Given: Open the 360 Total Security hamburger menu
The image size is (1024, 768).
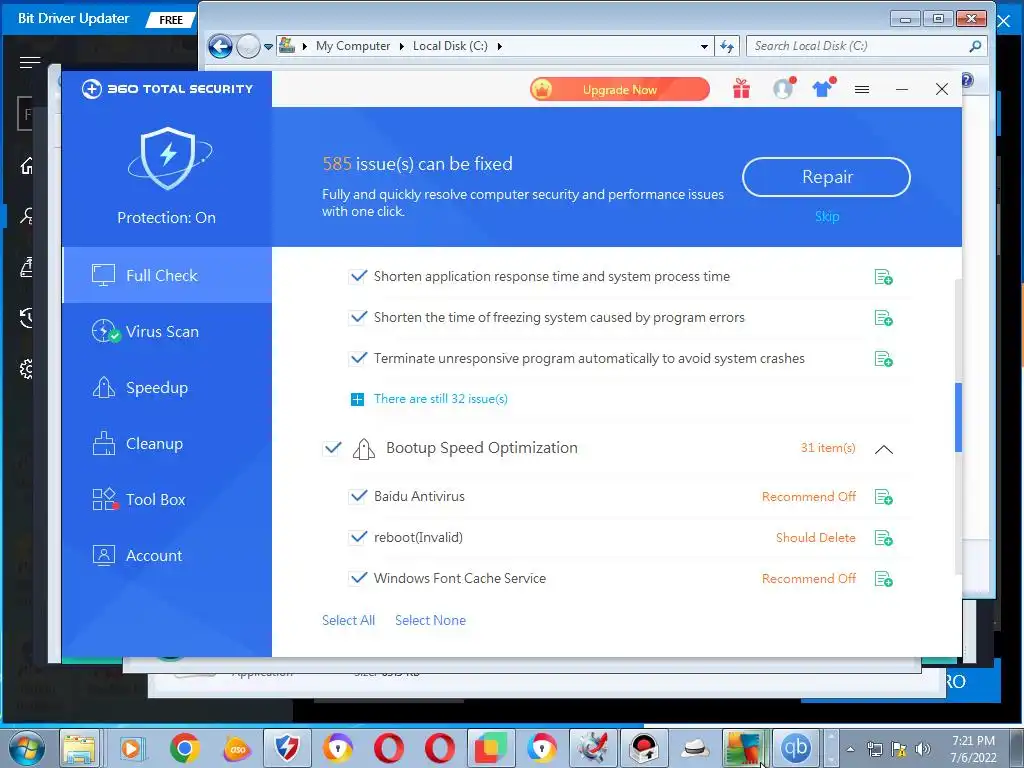Looking at the screenshot, I should tap(862, 89).
